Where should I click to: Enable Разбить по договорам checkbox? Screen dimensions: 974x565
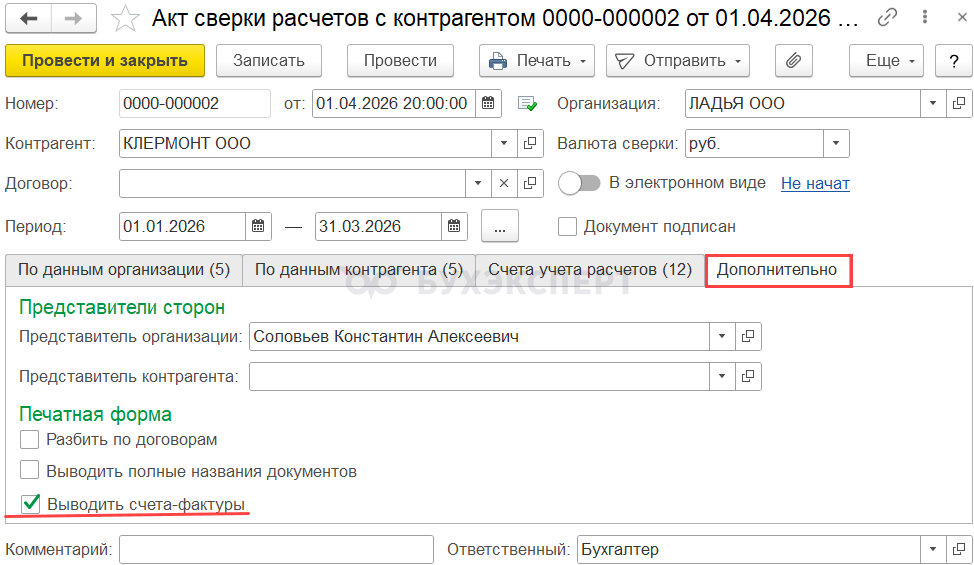29,440
